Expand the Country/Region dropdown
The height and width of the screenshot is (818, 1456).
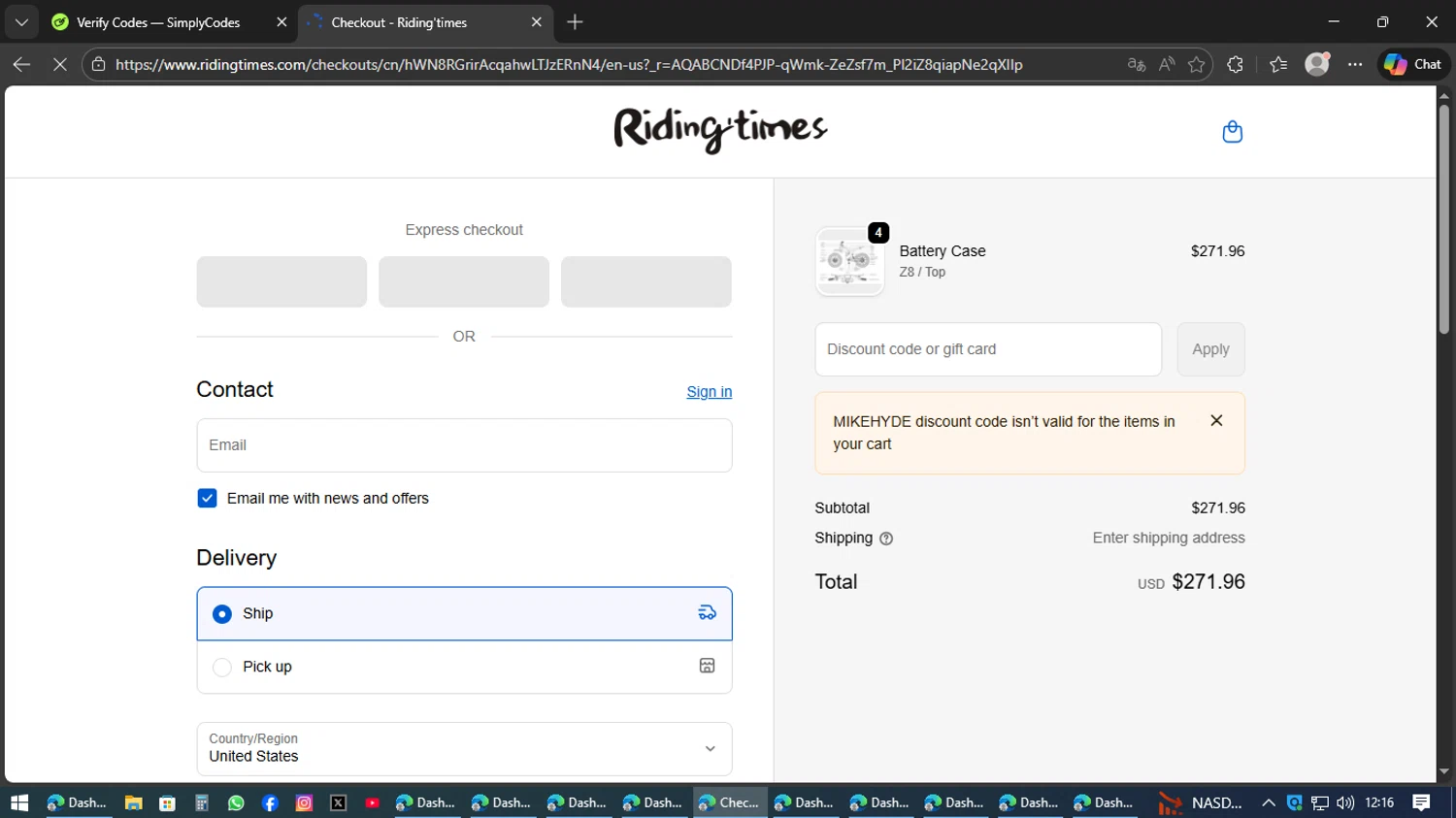(464, 748)
